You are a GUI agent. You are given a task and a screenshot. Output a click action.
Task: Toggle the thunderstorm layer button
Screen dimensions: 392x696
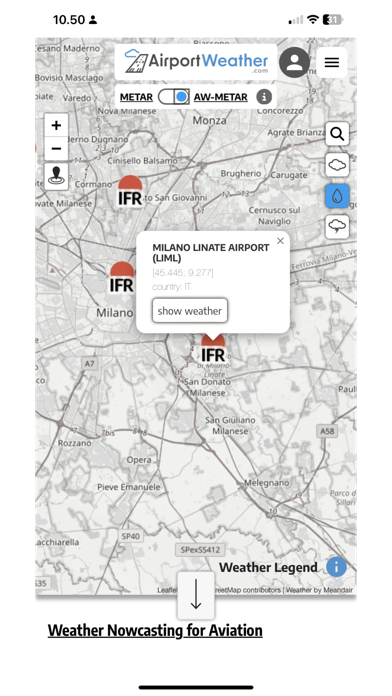click(337, 227)
